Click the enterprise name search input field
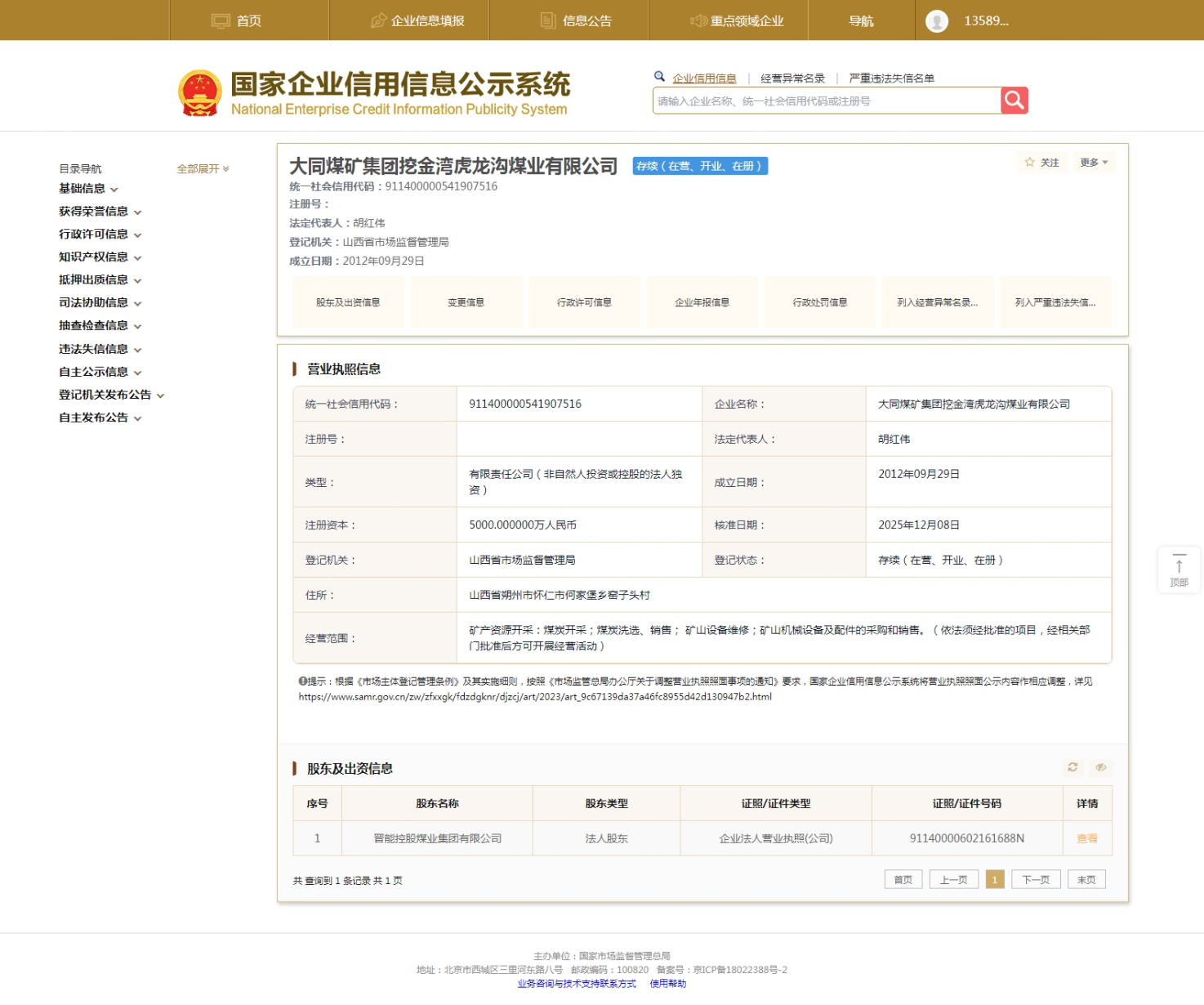 [827, 100]
